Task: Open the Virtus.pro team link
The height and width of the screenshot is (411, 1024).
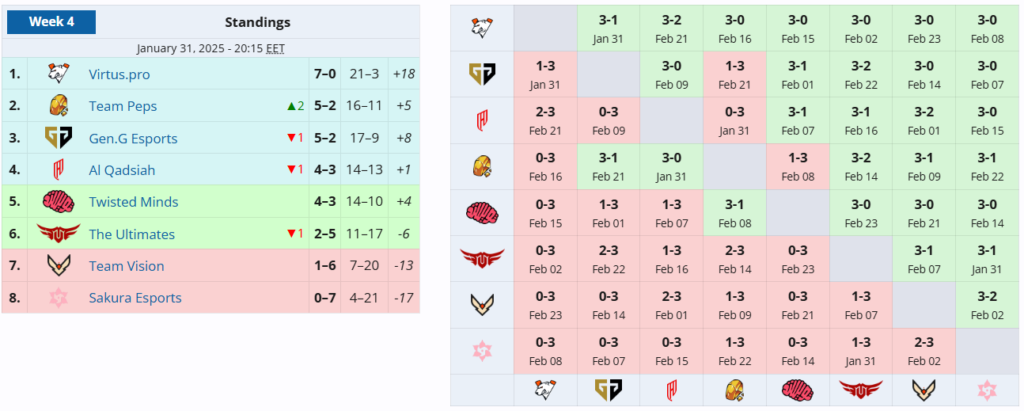Action: click(120, 74)
